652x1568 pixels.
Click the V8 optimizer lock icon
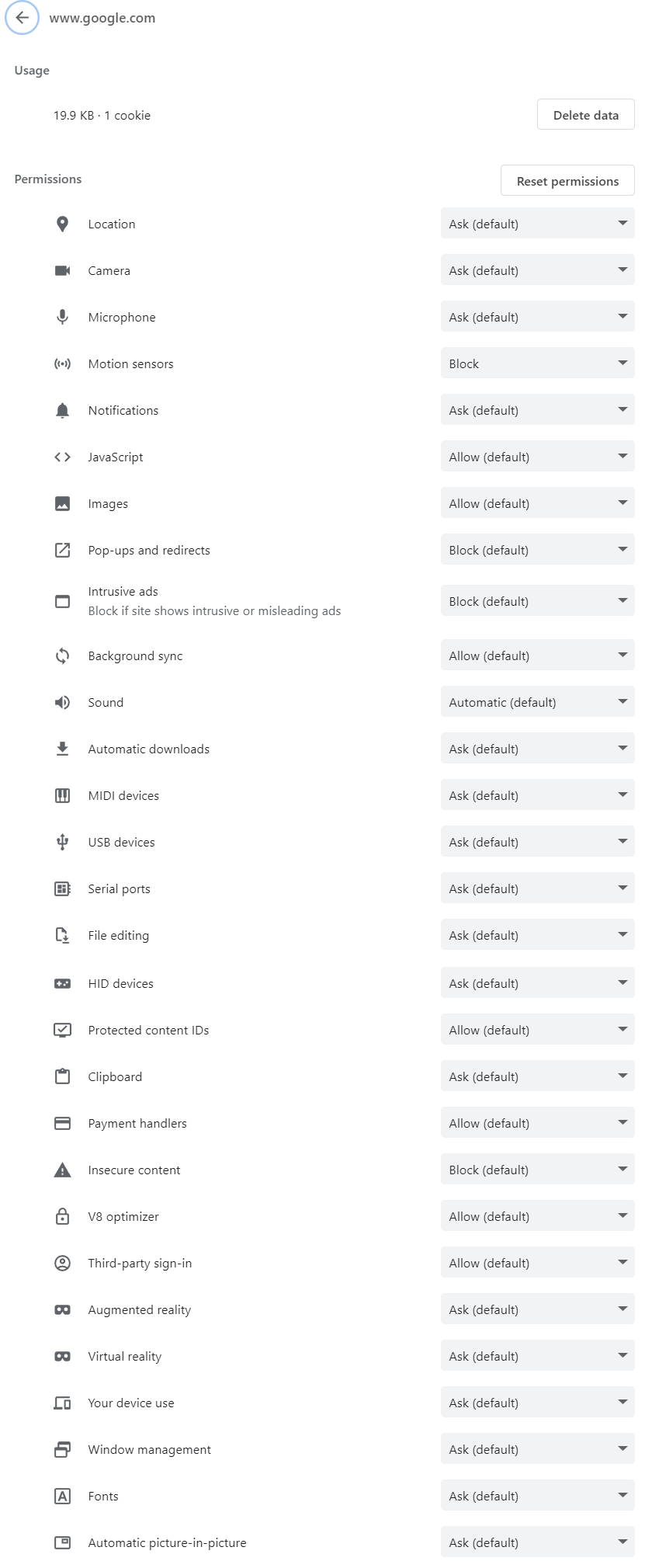63,1216
